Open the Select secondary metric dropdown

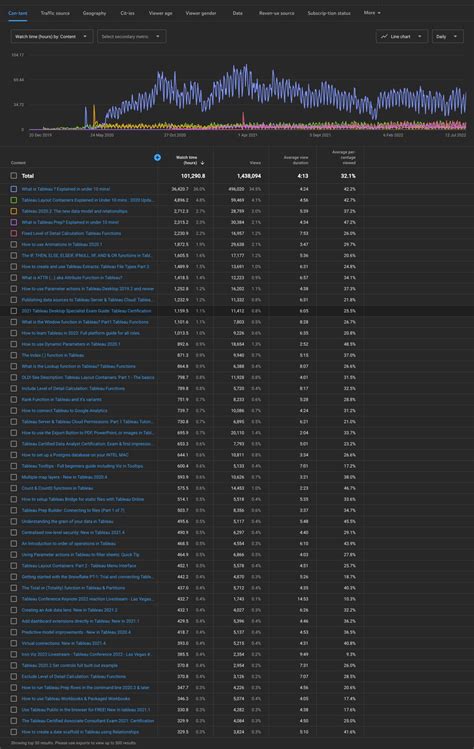131,36
